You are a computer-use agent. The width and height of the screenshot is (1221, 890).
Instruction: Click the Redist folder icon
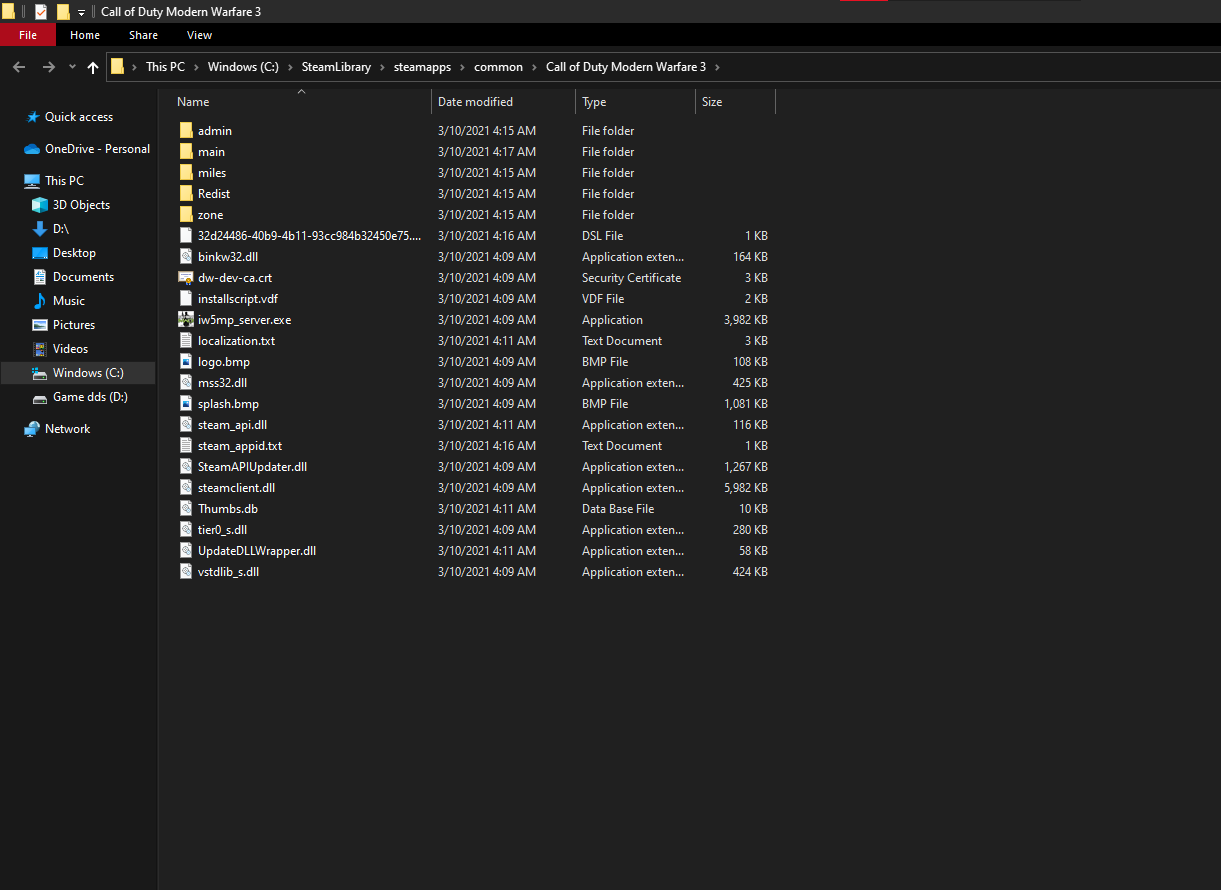click(x=186, y=194)
